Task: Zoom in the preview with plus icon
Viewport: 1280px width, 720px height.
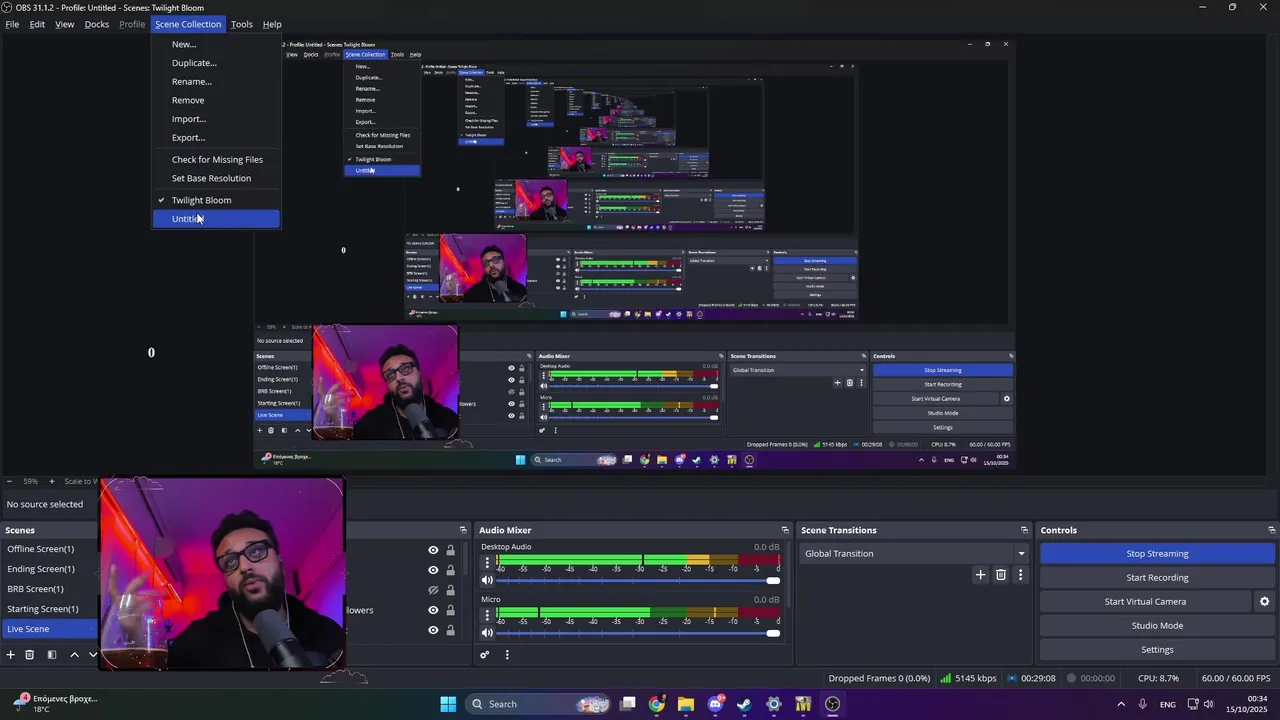Action: [x=52, y=482]
